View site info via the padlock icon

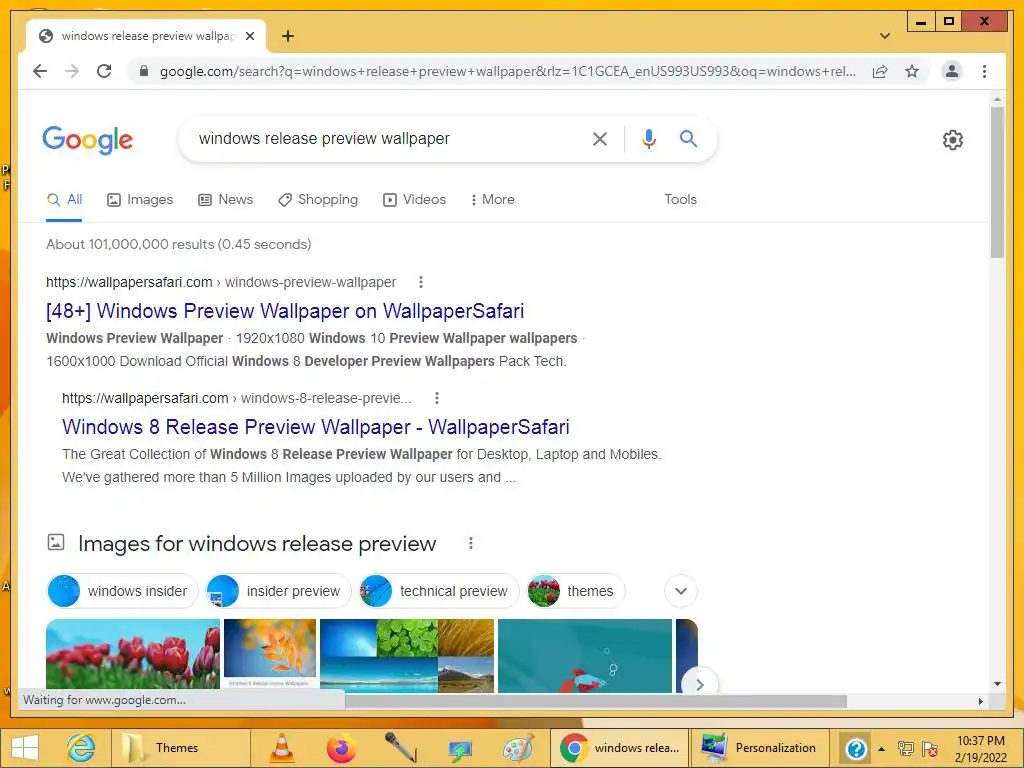pos(144,71)
